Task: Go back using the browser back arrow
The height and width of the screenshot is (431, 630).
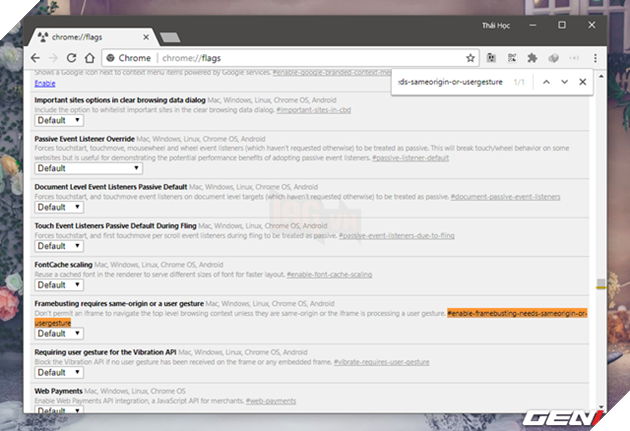Action: tap(35, 58)
